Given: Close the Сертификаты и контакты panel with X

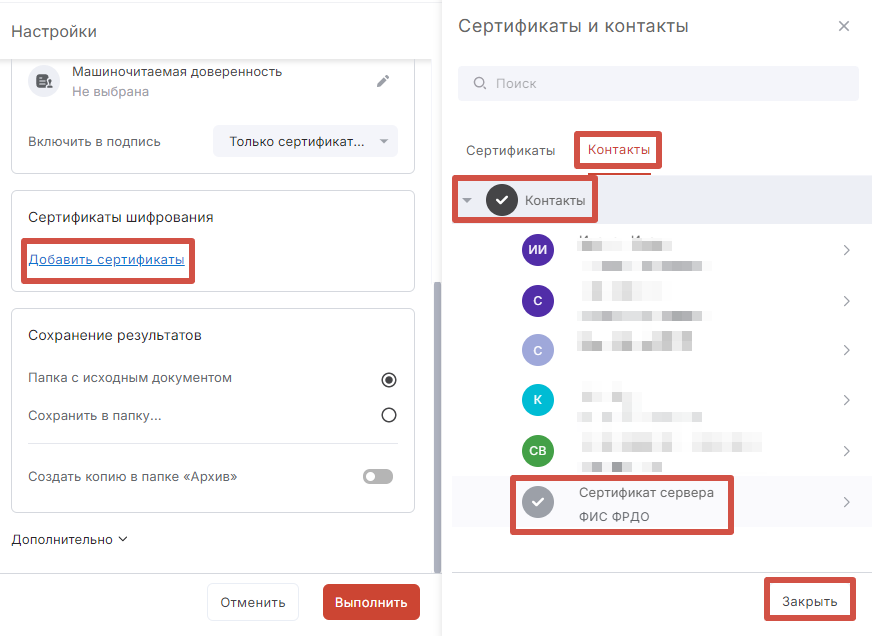Looking at the screenshot, I should pyautogui.click(x=844, y=26).
